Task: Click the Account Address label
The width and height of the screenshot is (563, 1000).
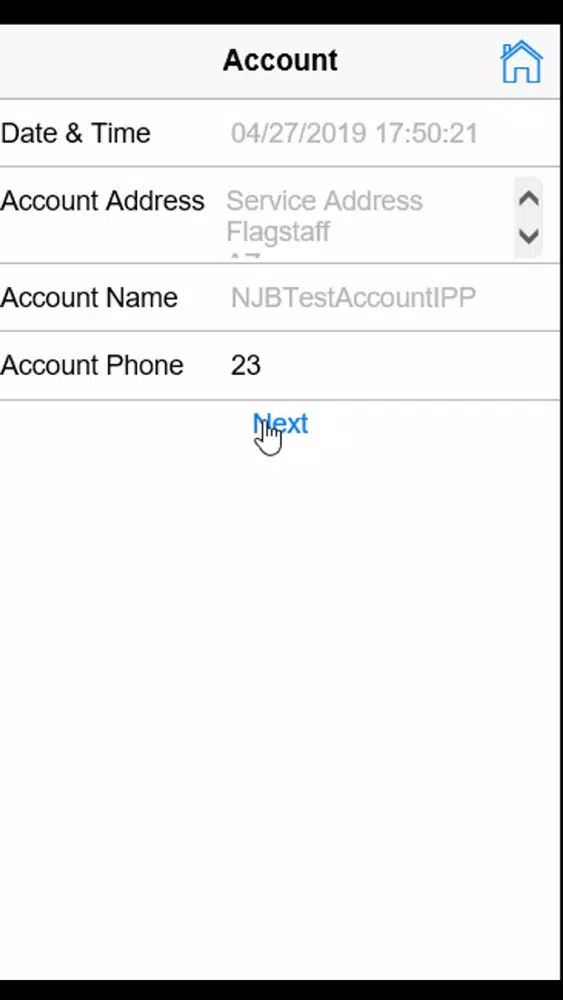Action: [x=103, y=201]
